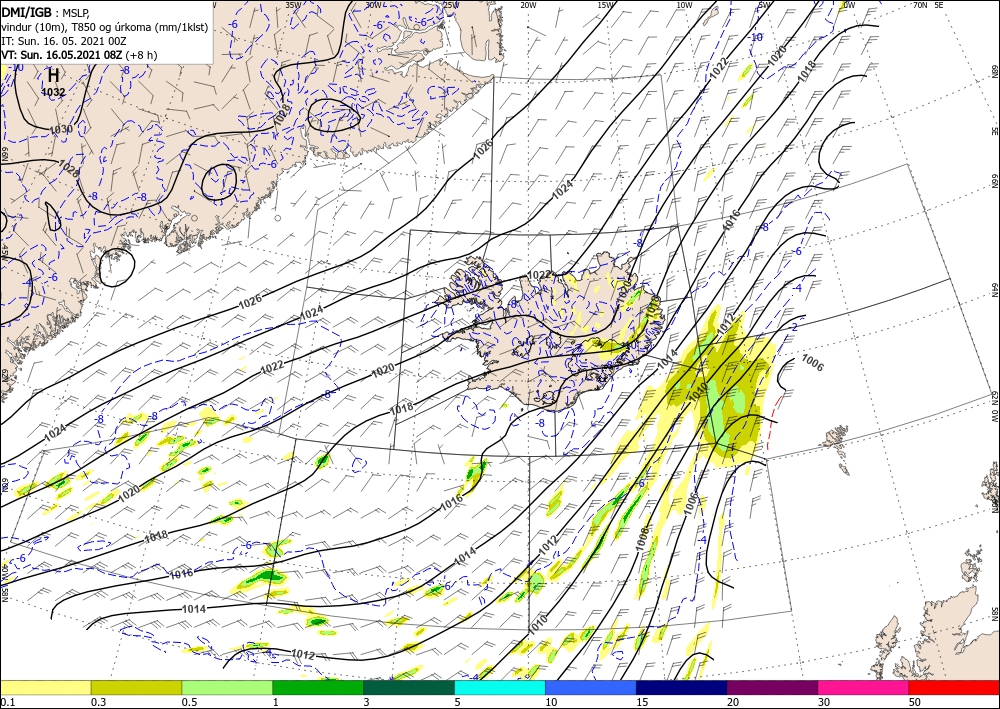Viewport: 1000px width, 709px height.
Task: Click the 1008 isobar label
Action: pos(642,538)
